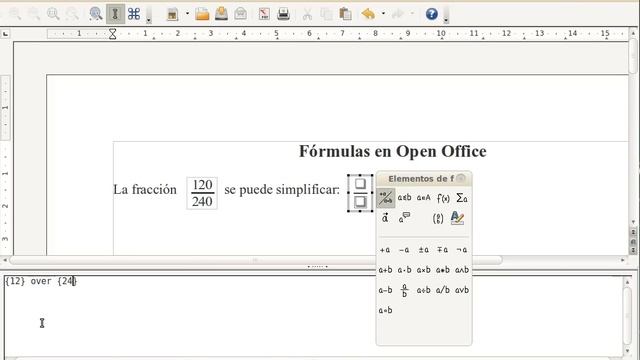Select Set Operations category (a∈A) icon

424,198
